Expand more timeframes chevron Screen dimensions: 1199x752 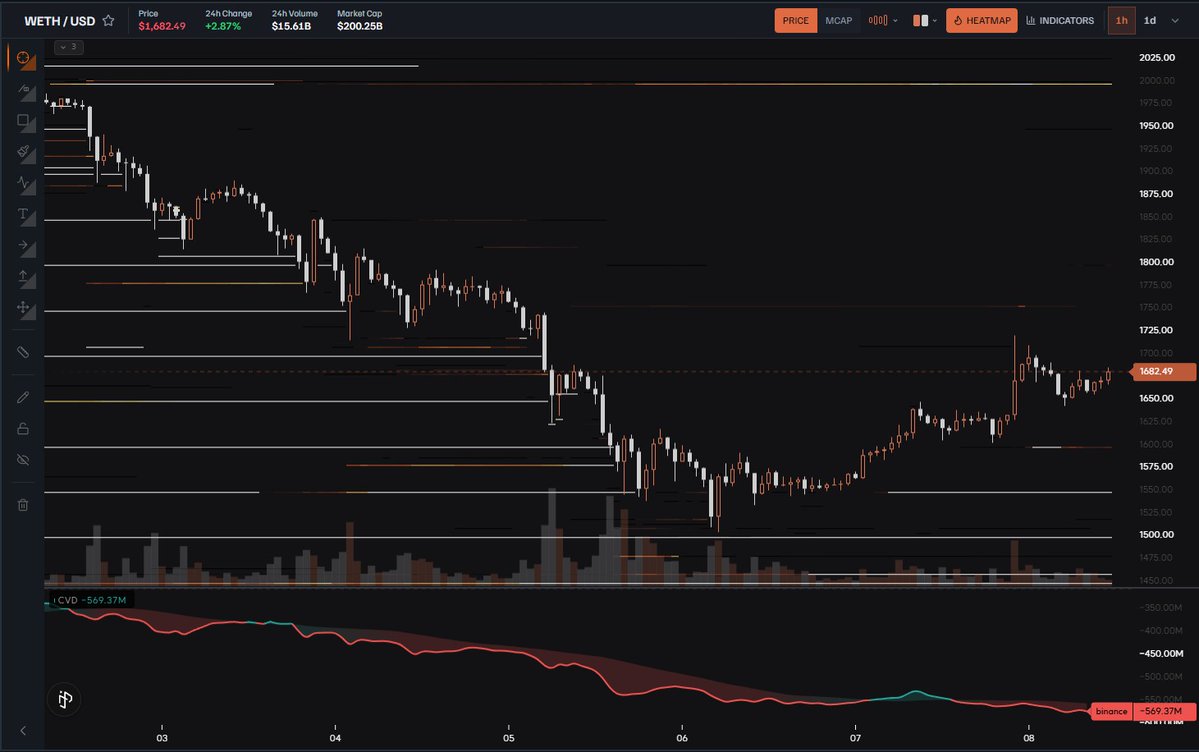(x=1175, y=21)
